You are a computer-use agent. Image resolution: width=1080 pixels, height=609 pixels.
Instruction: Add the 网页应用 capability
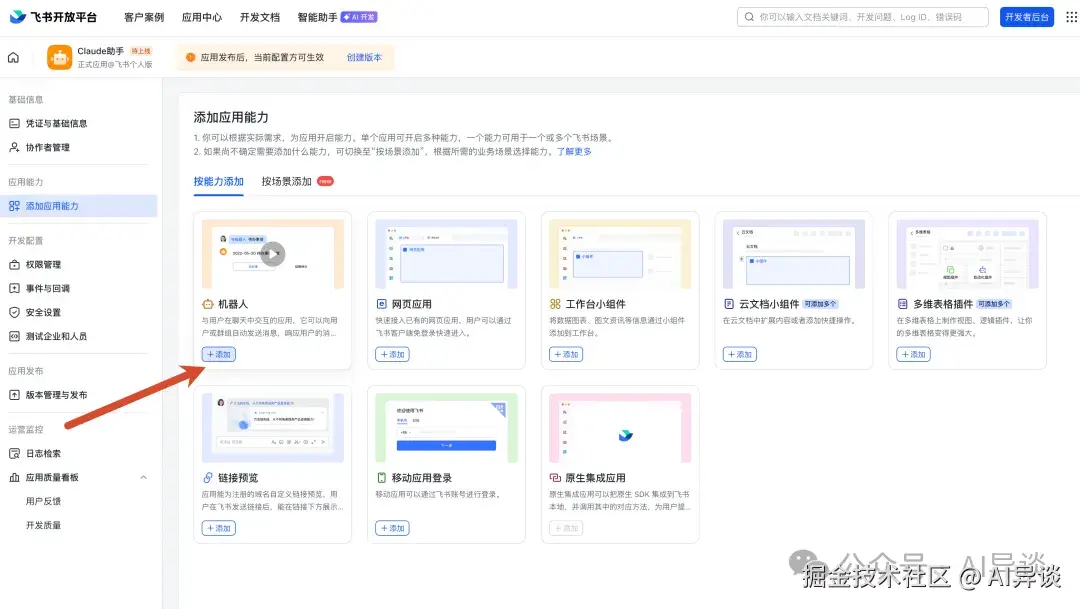(393, 354)
